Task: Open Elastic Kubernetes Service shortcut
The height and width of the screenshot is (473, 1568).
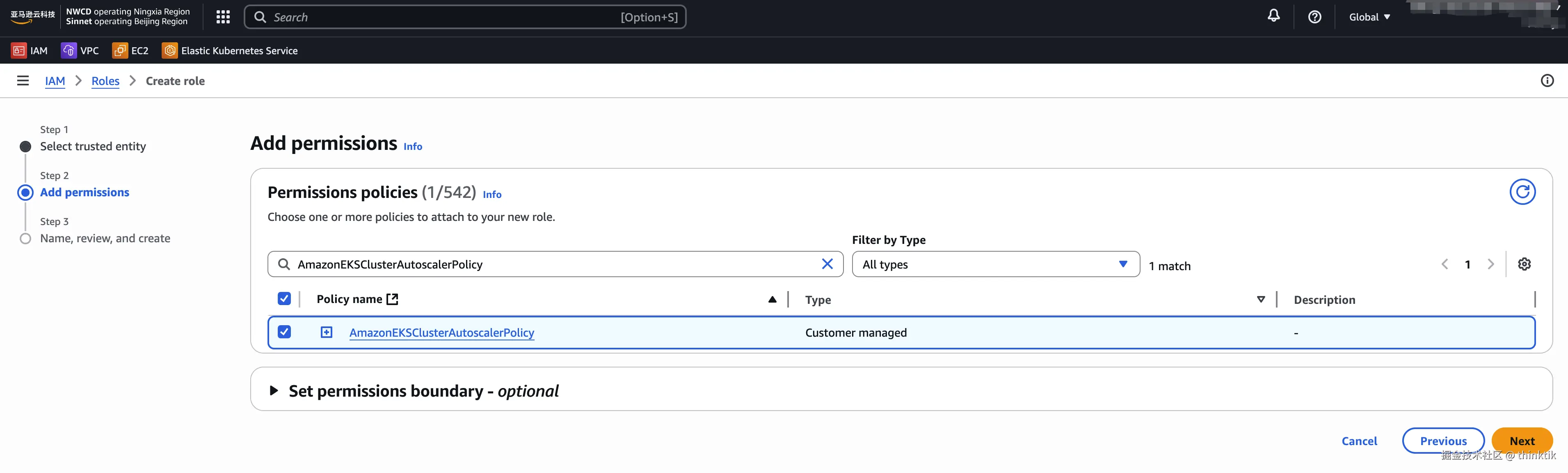Action: pos(230,51)
